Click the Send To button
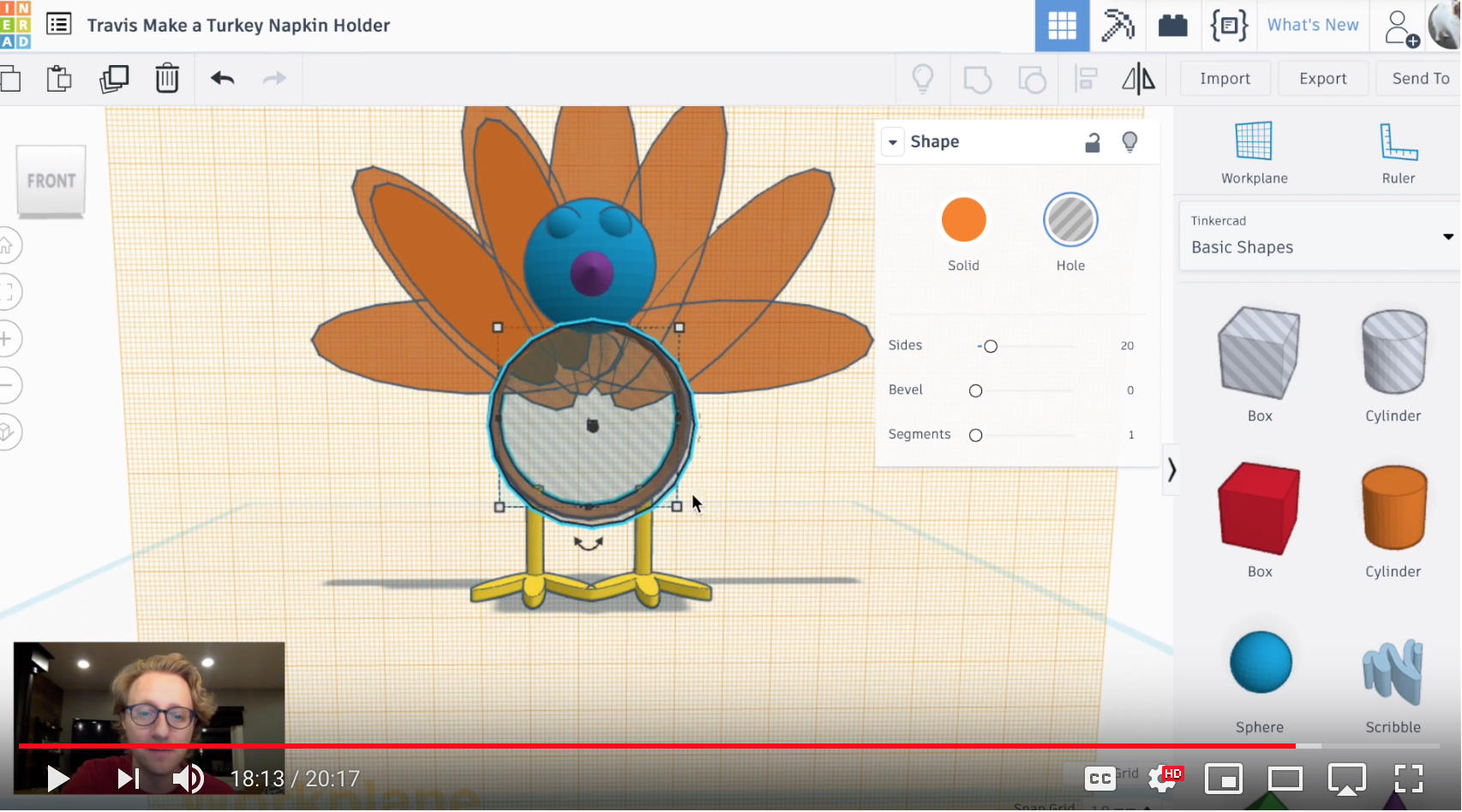Screen dimensions: 1462x812 [x=1419, y=79]
